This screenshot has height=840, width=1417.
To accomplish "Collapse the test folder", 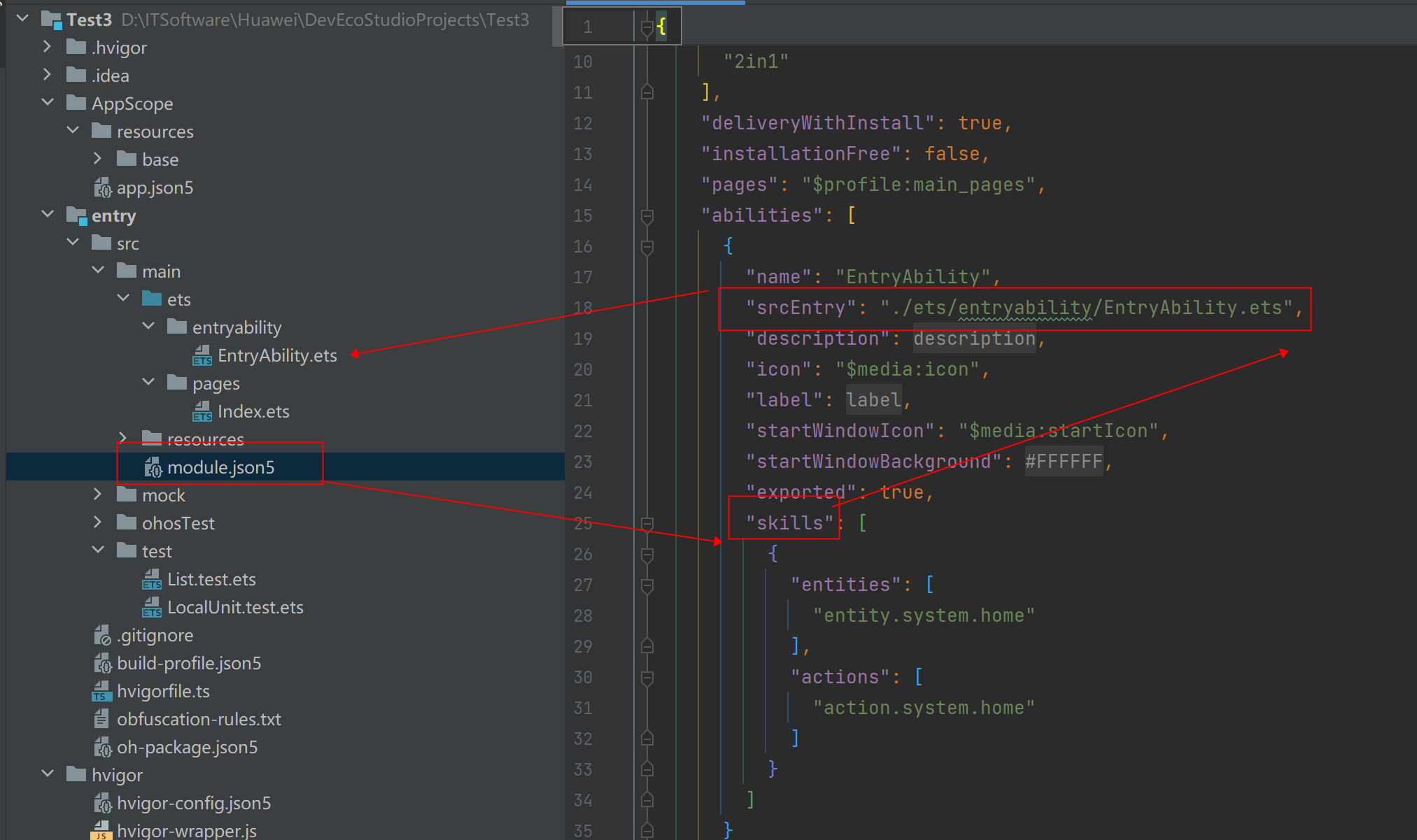I will pos(98,550).
